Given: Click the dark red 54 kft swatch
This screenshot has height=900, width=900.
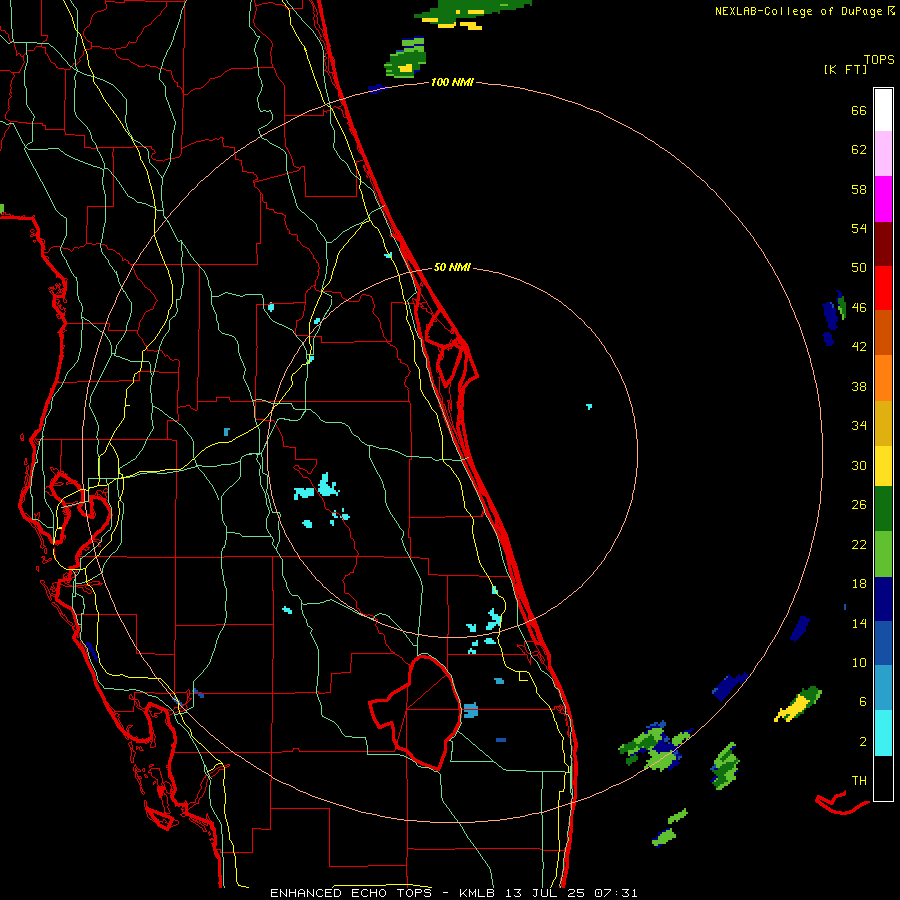Looking at the screenshot, I should 883,244.
